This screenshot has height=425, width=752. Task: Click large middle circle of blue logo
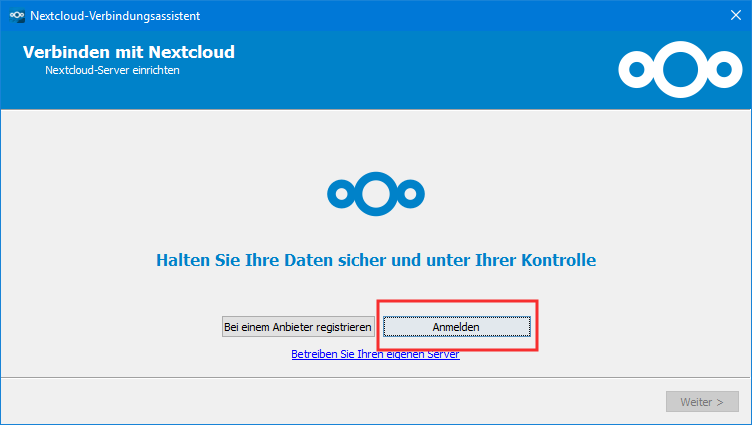[x=375, y=192]
